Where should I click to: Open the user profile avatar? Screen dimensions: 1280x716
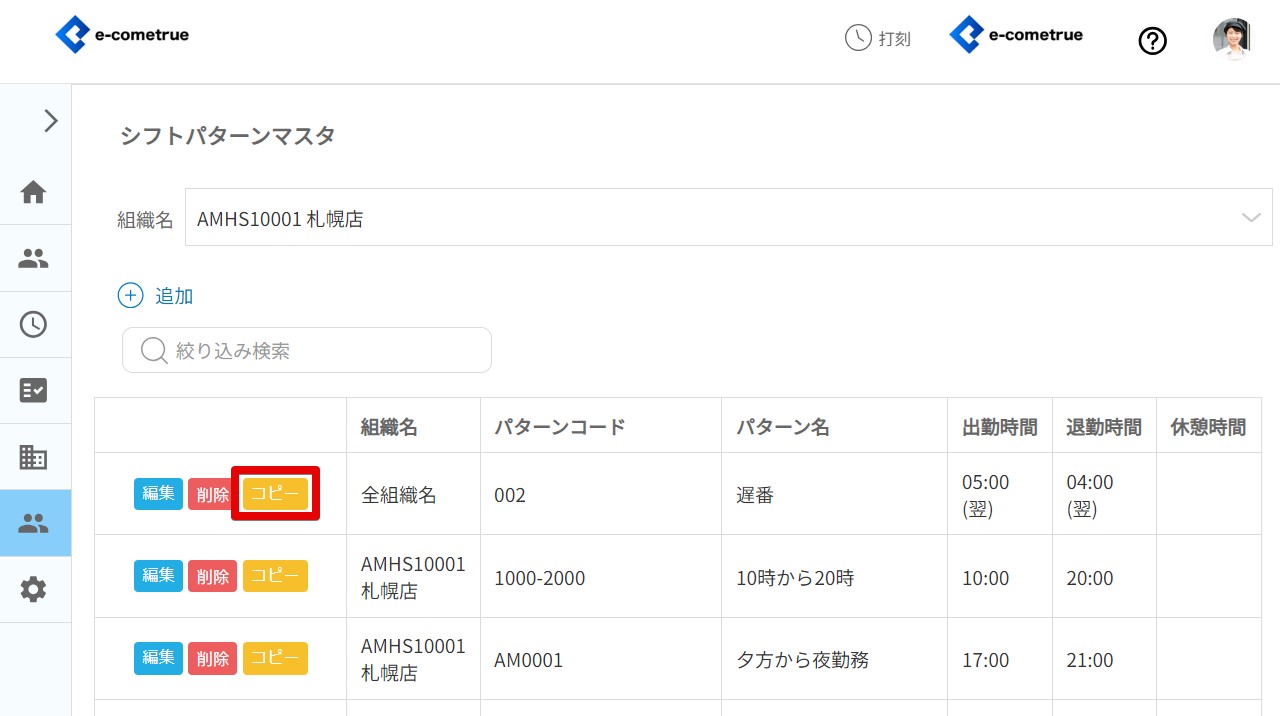[1231, 39]
